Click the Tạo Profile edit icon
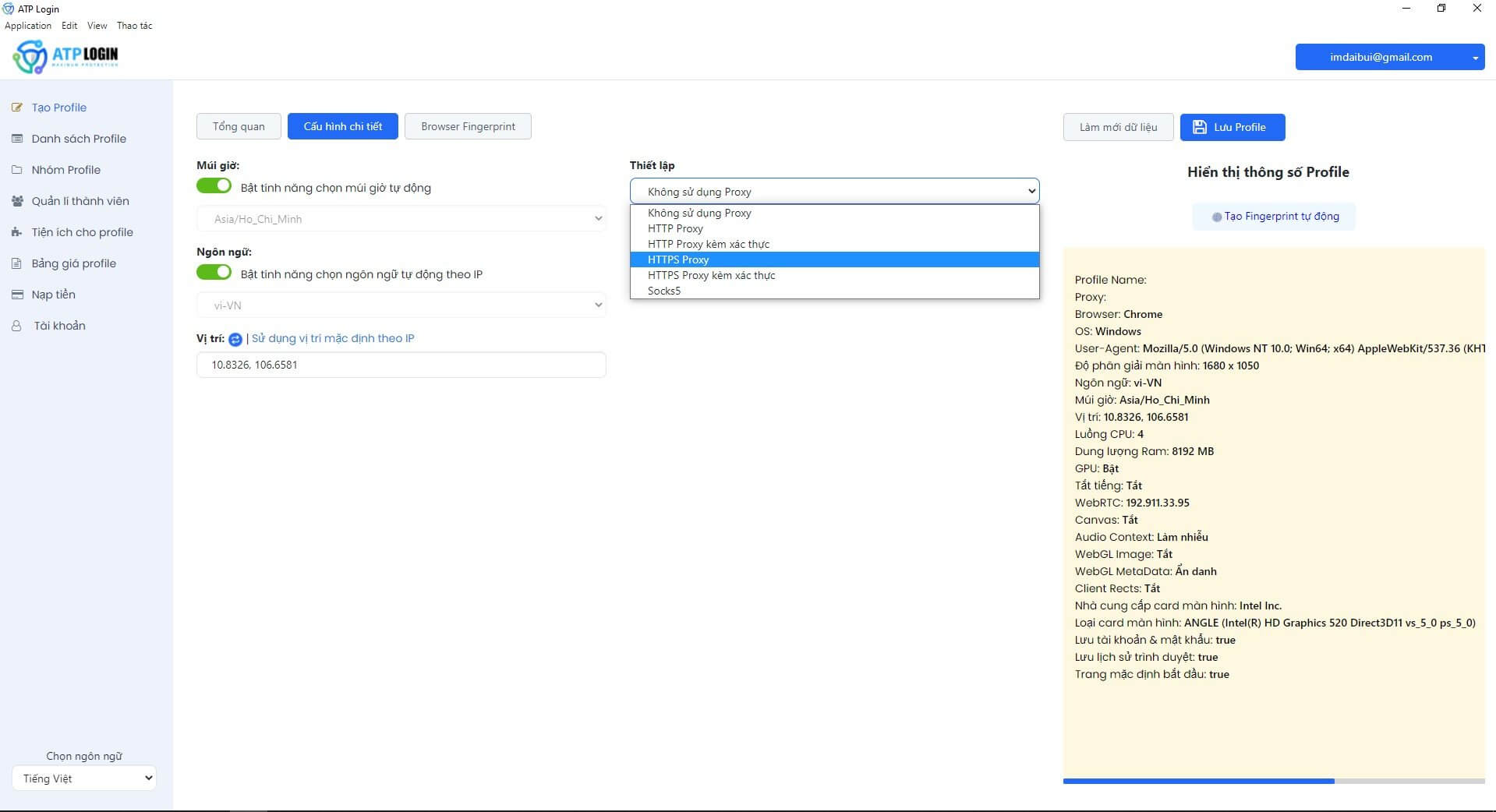Image resolution: width=1496 pixels, height=812 pixels. pos(17,108)
